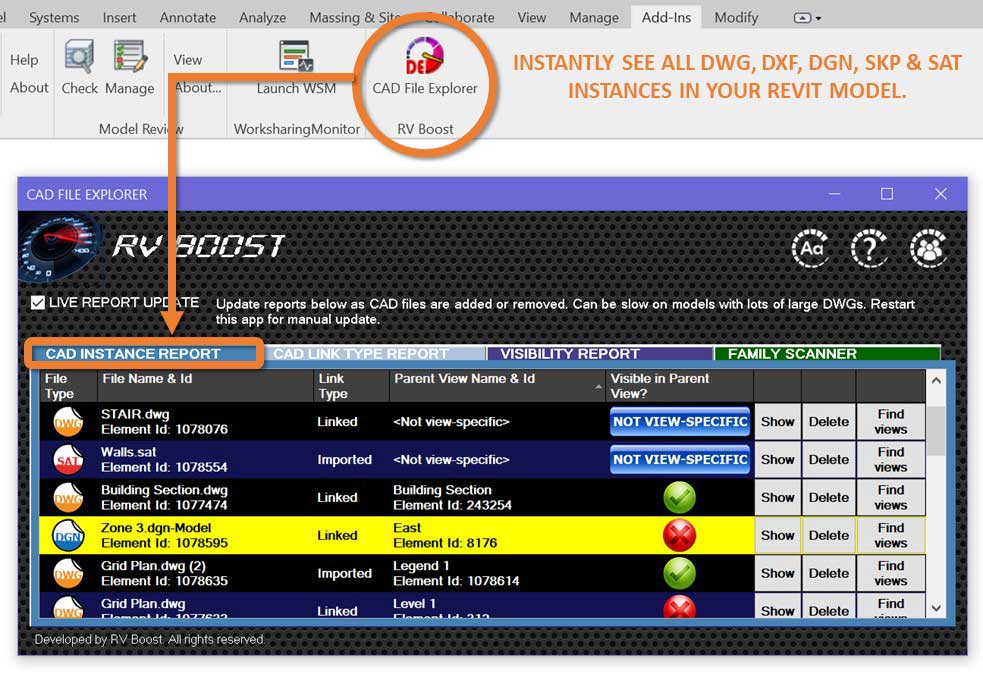Click the DWG icon for STAIR.dwg
Screen dimensions: 983x674
(x=68, y=422)
